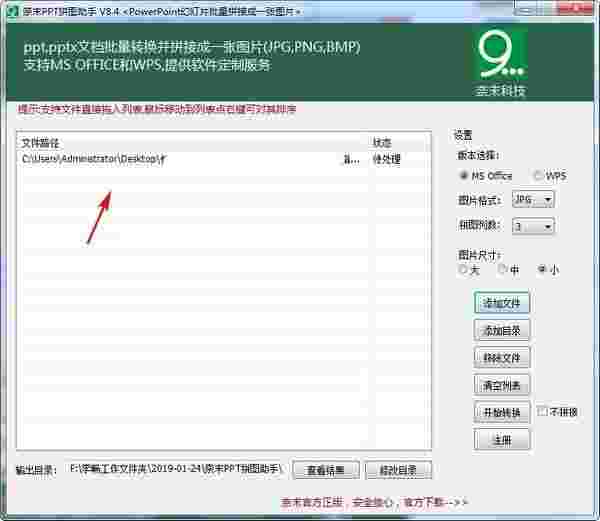The height and width of the screenshot is (521, 600).
Task: Click the 待处理 status cell
Action: [x=386, y=159]
